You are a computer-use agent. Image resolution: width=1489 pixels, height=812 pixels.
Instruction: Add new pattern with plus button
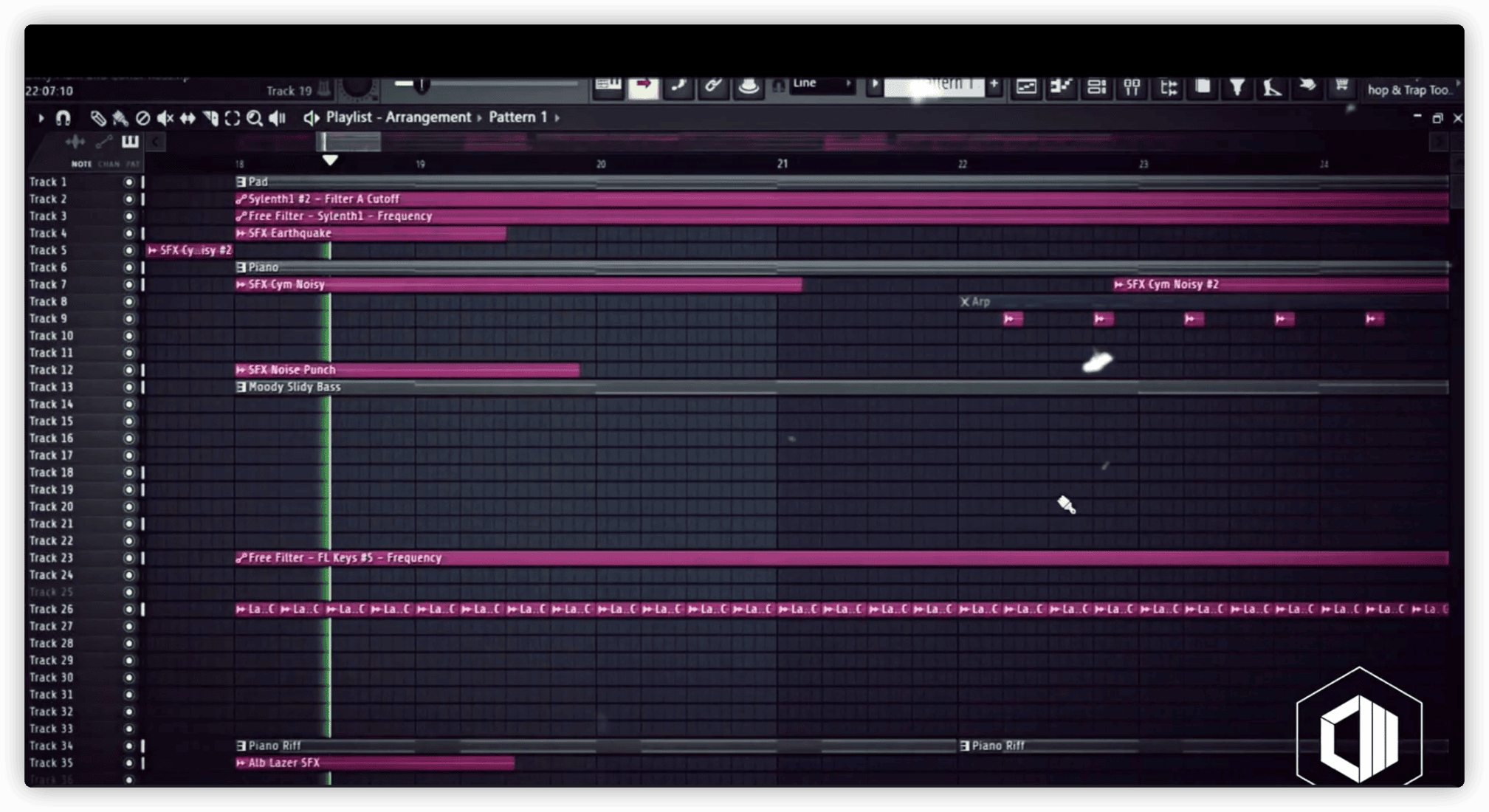click(994, 85)
